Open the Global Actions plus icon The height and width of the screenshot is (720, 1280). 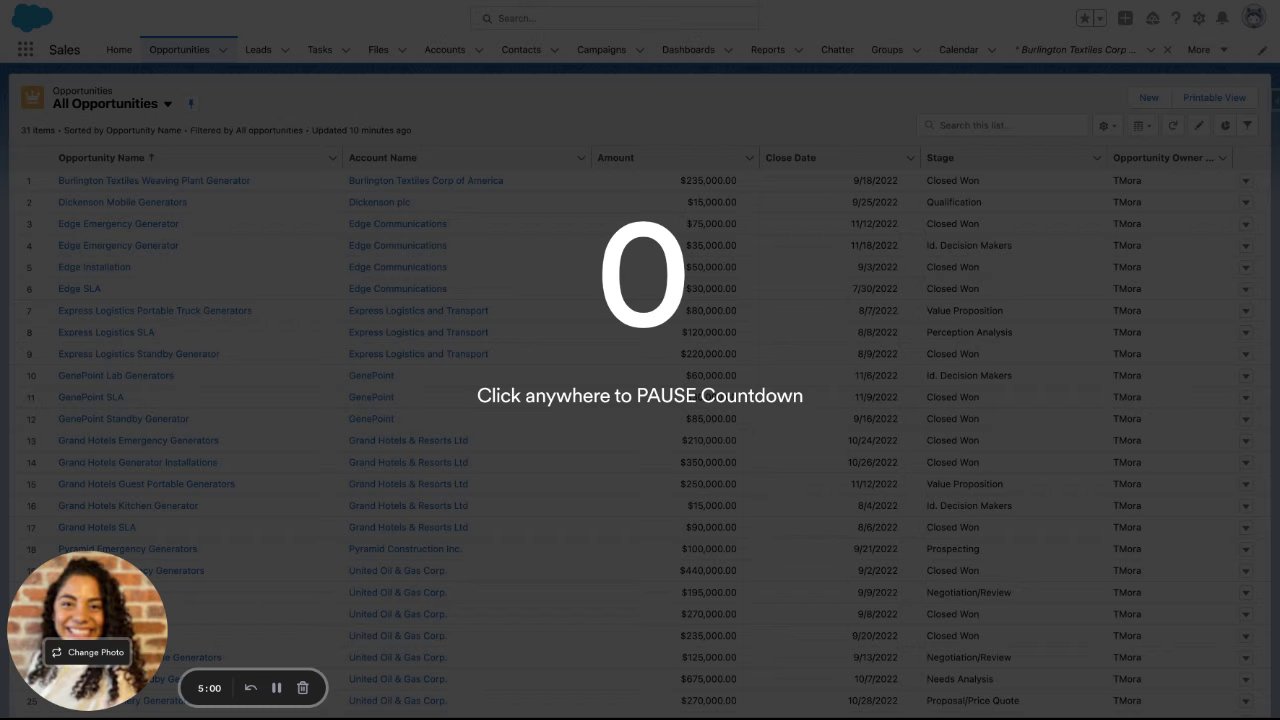pyautogui.click(x=1125, y=18)
